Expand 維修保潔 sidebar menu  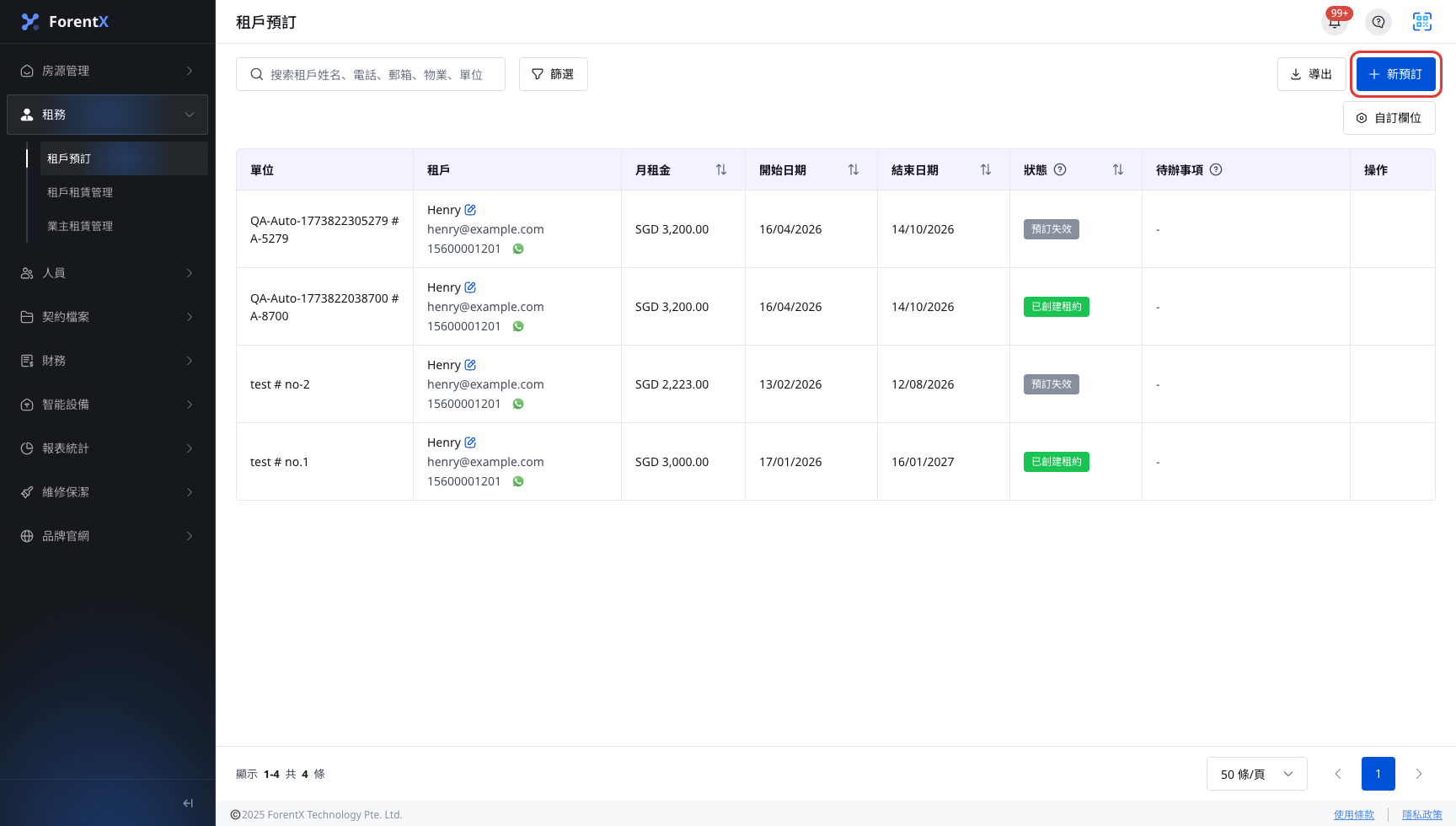(x=107, y=492)
